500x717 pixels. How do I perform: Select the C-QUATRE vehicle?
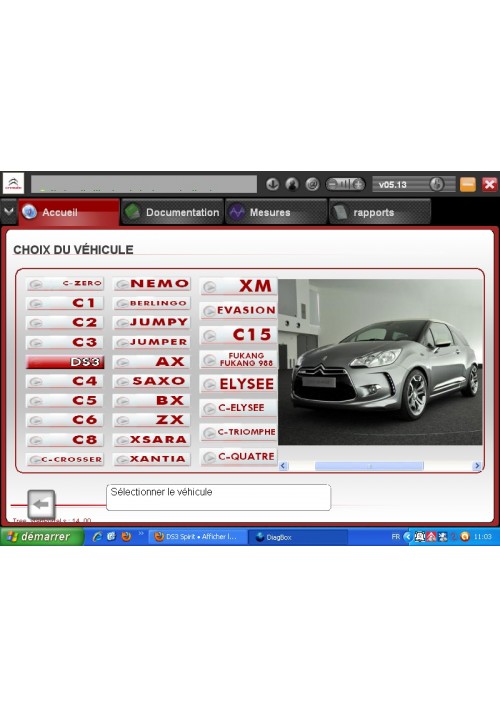pyautogui.click(x=238, y=456)
